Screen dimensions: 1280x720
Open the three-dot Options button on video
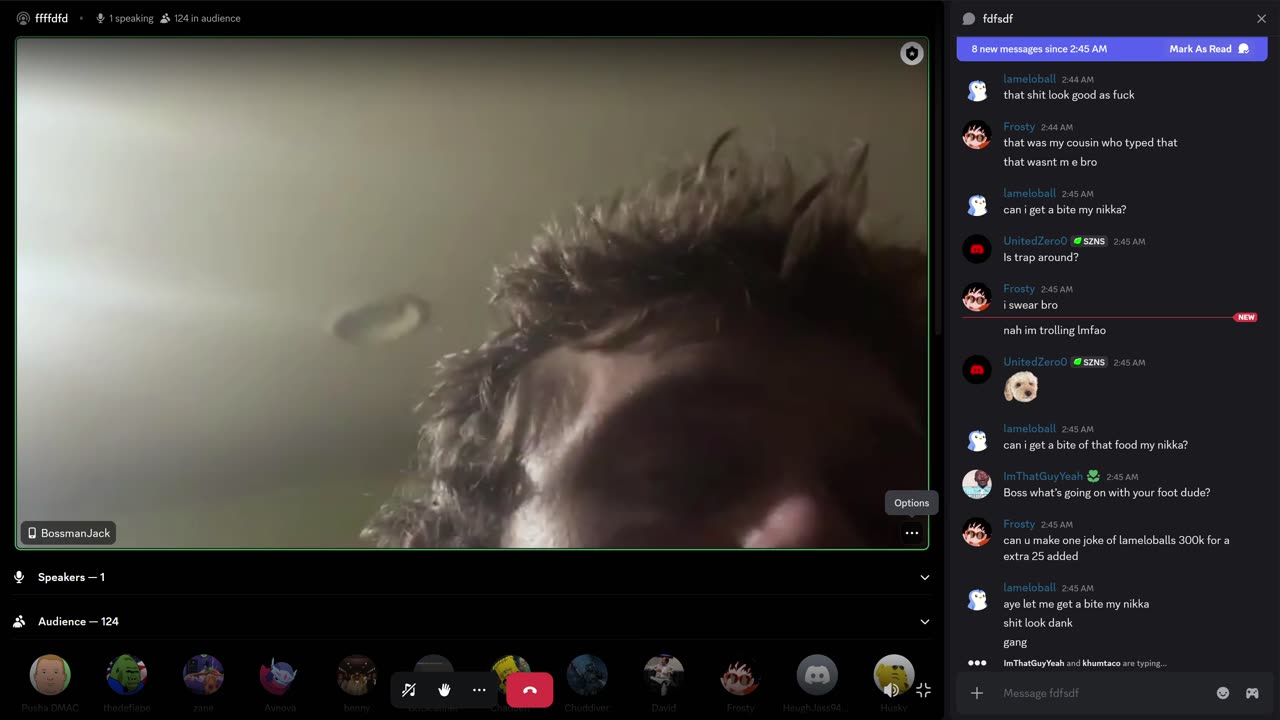(911, 533)
